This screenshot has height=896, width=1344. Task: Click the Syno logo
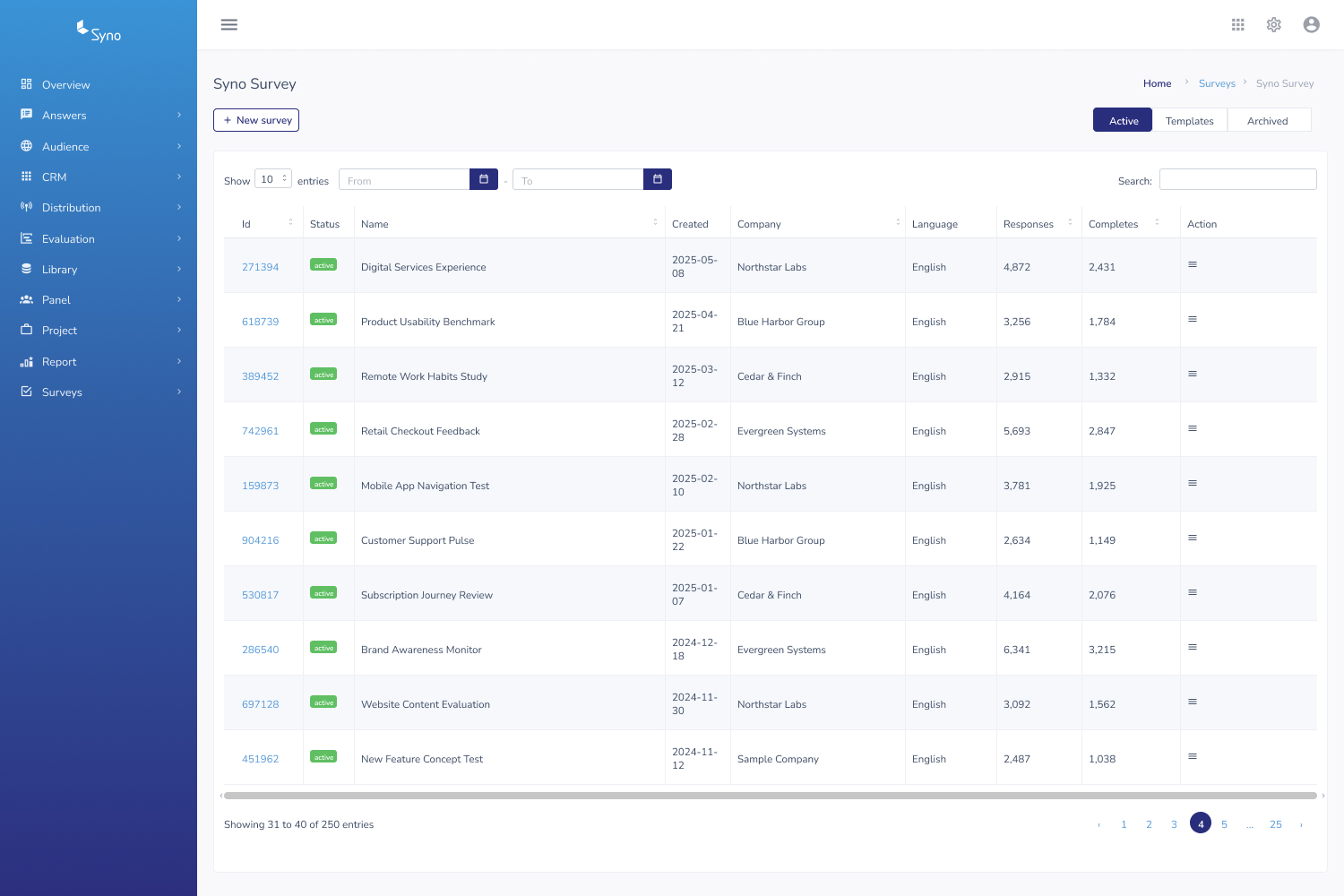[x=99, y=32]
